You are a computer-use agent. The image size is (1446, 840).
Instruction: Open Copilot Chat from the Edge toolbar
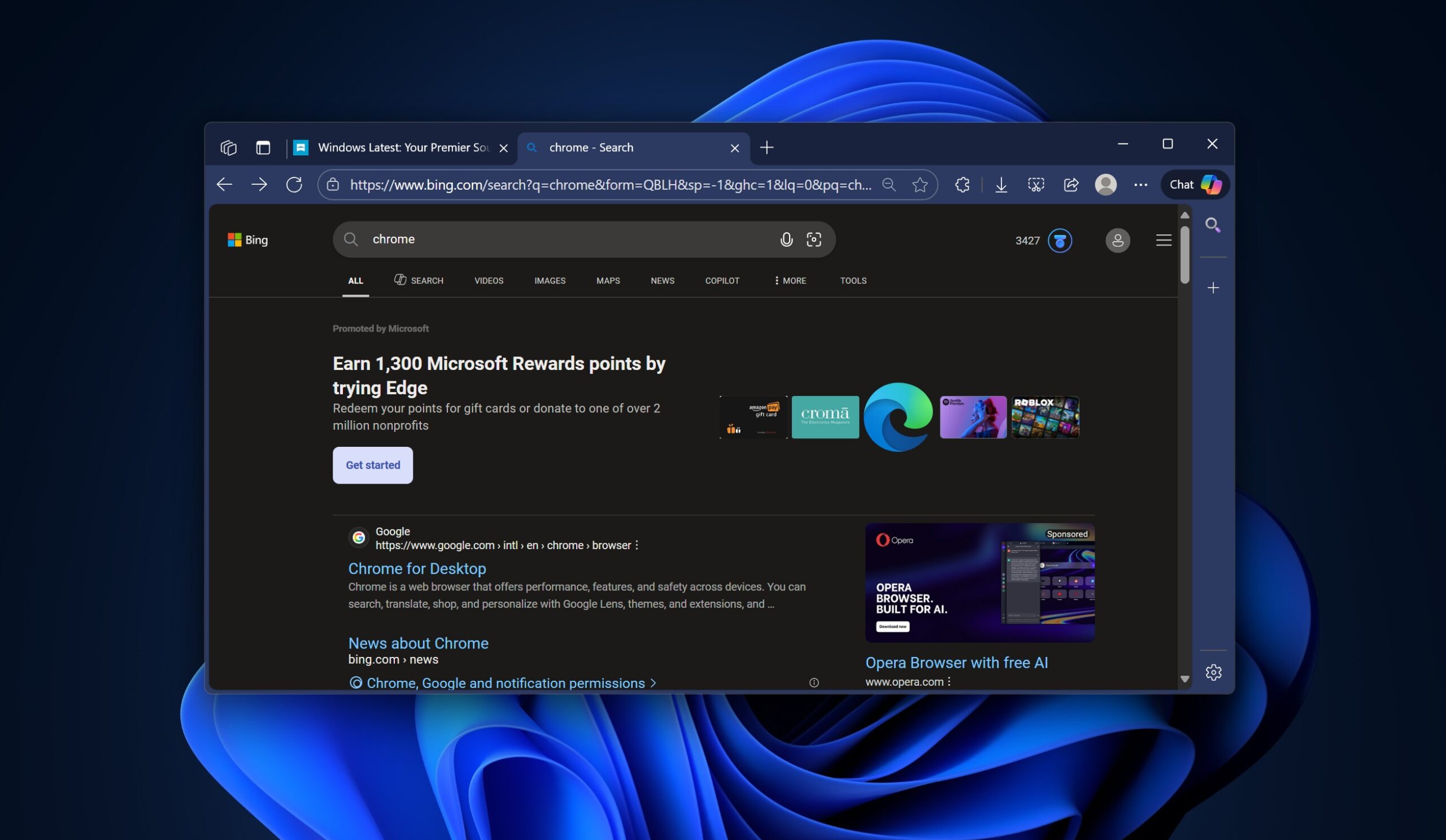coord(1194,184)
